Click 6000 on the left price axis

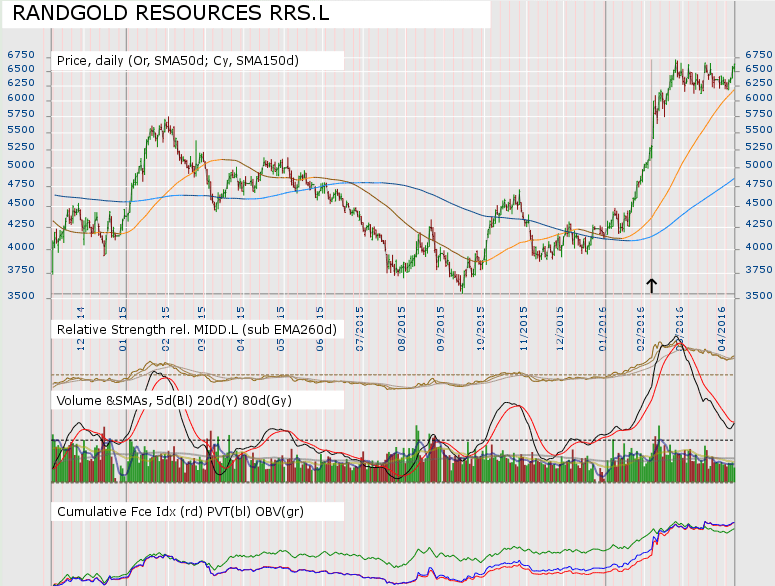pos(20,98)
